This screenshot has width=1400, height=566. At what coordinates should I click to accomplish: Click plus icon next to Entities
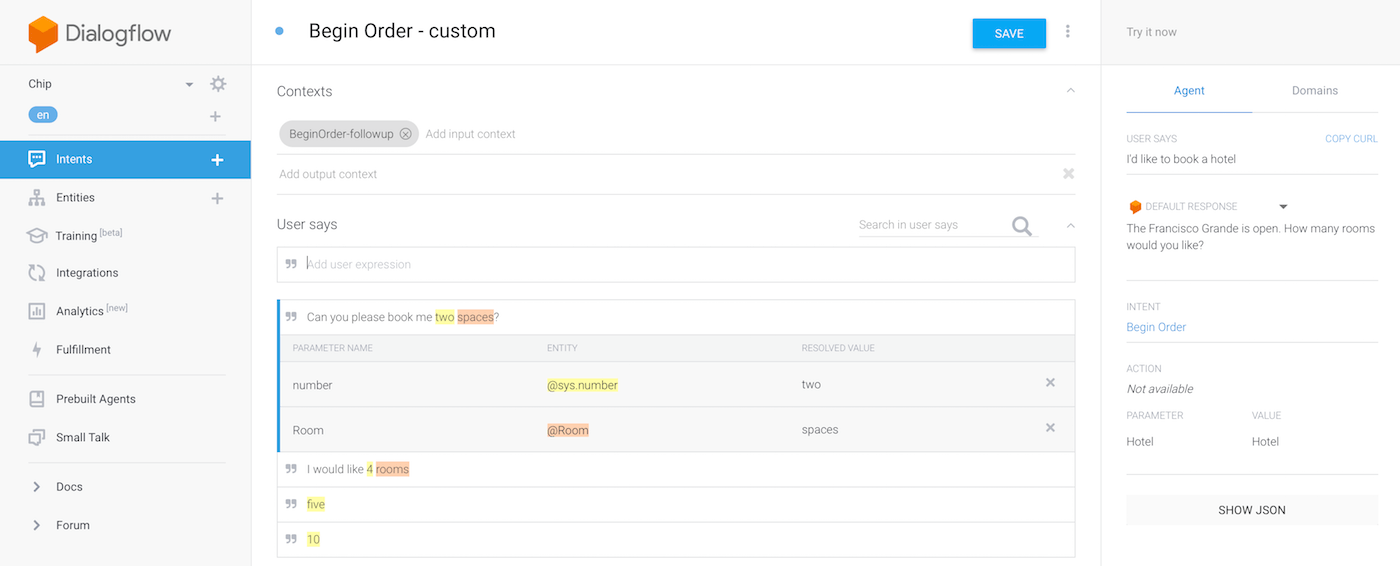pyautogui.click(x=217, y=198)
